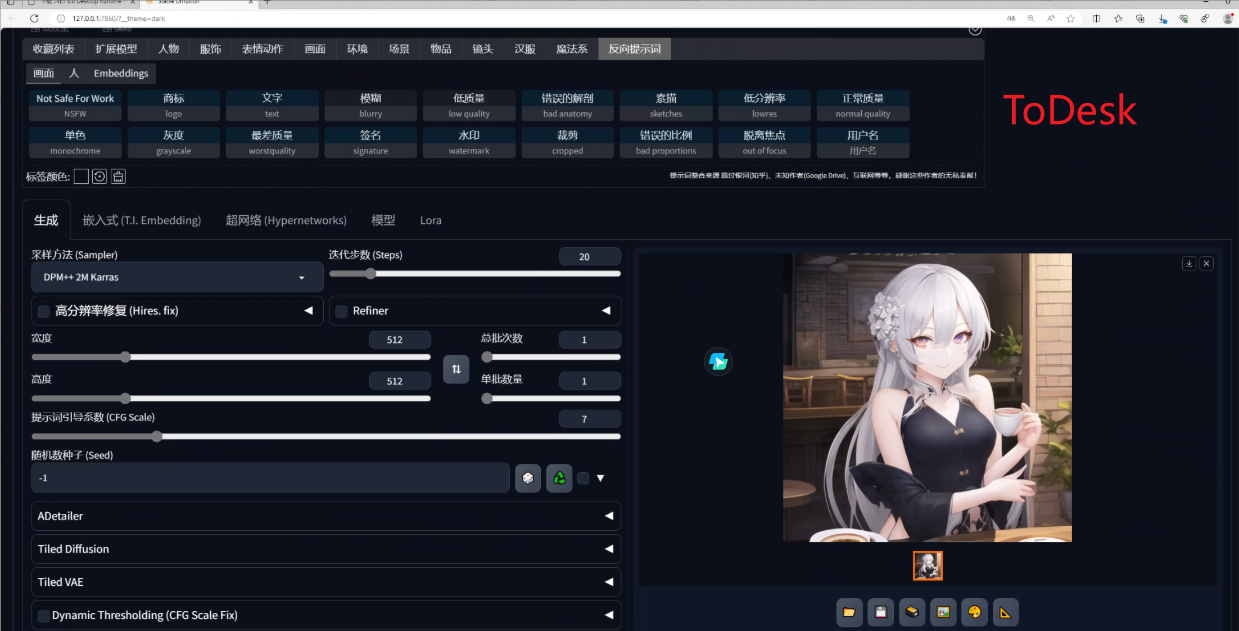Reload the browser page
The image size is (1239, 631).
point(34,18)
